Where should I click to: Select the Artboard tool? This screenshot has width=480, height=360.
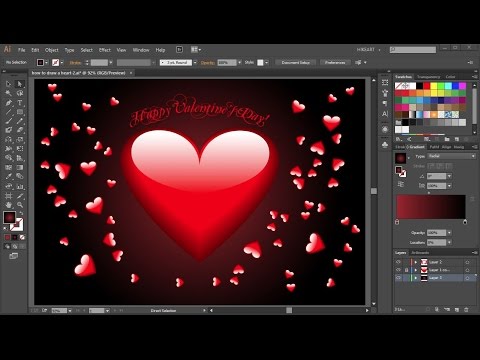tap(9, 196)
